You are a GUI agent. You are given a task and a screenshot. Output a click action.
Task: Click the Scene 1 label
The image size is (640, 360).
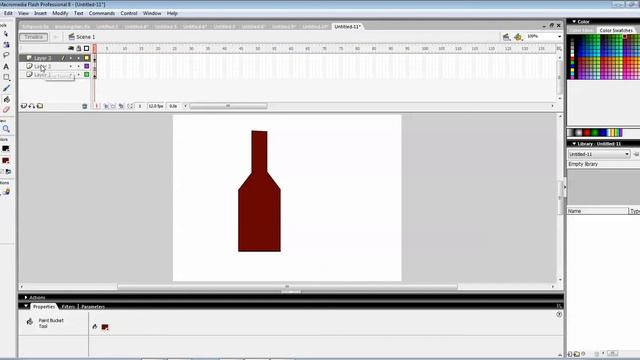tap(86, 37)
